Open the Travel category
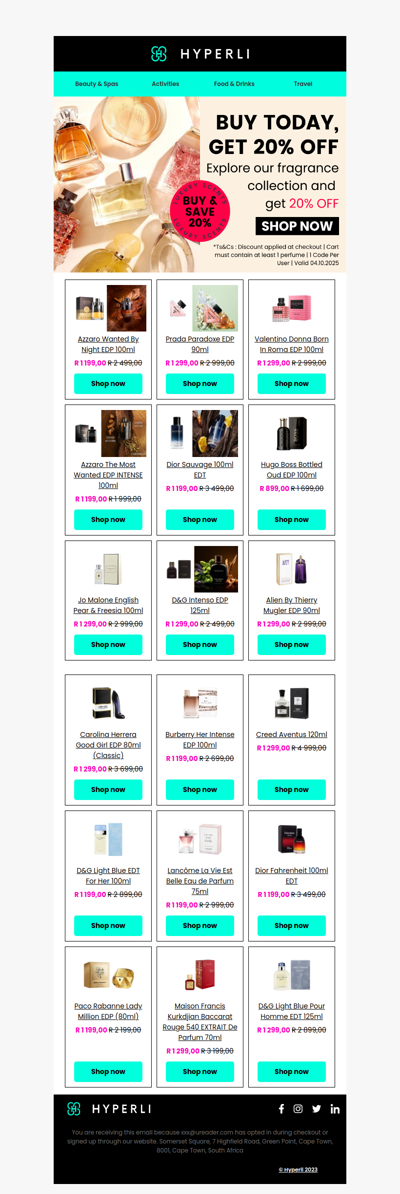Image resolution: width=400 pixels, height=1194 pixels. (302, 84)
